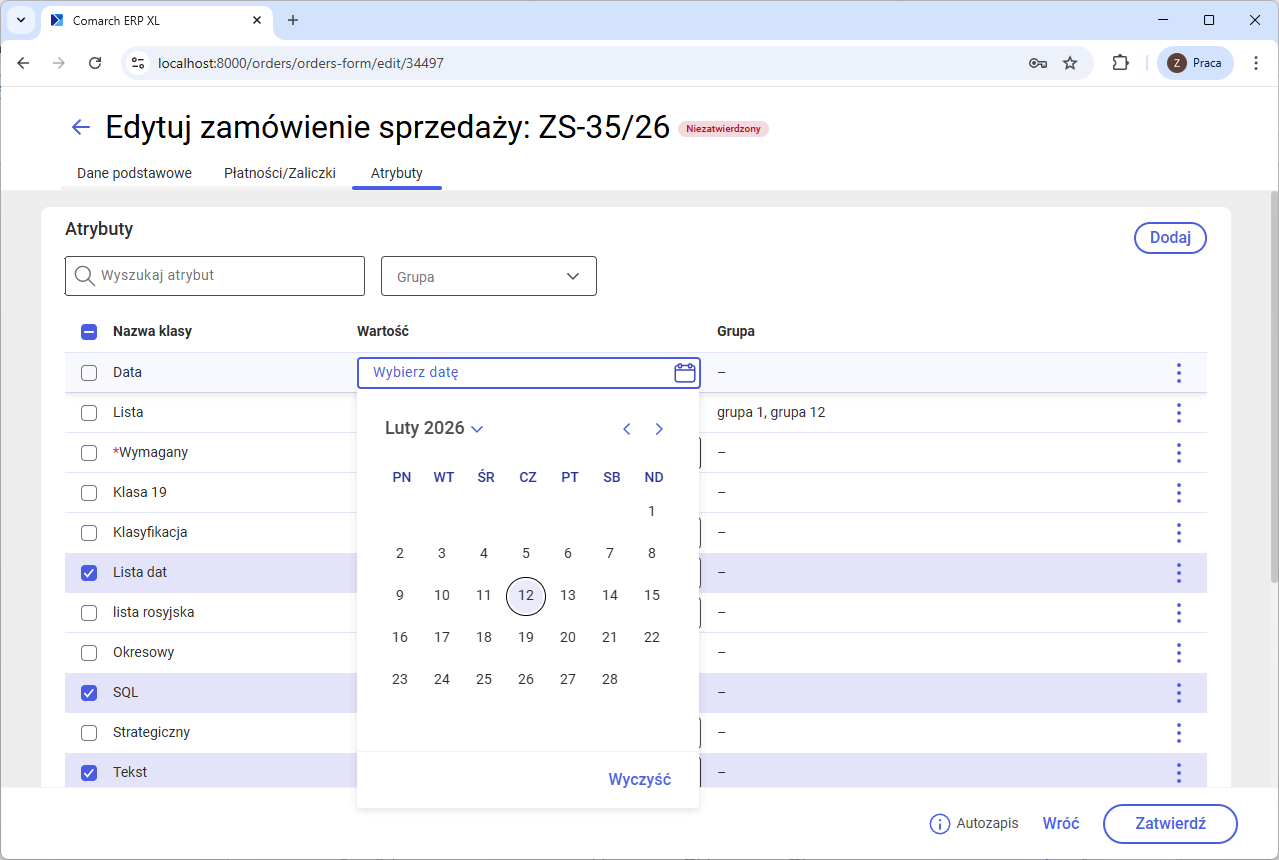This screenshot has width=1279, height=860.
Task: Check the Klasyfikacja attribute checkbox
Action: pos(89,532)
